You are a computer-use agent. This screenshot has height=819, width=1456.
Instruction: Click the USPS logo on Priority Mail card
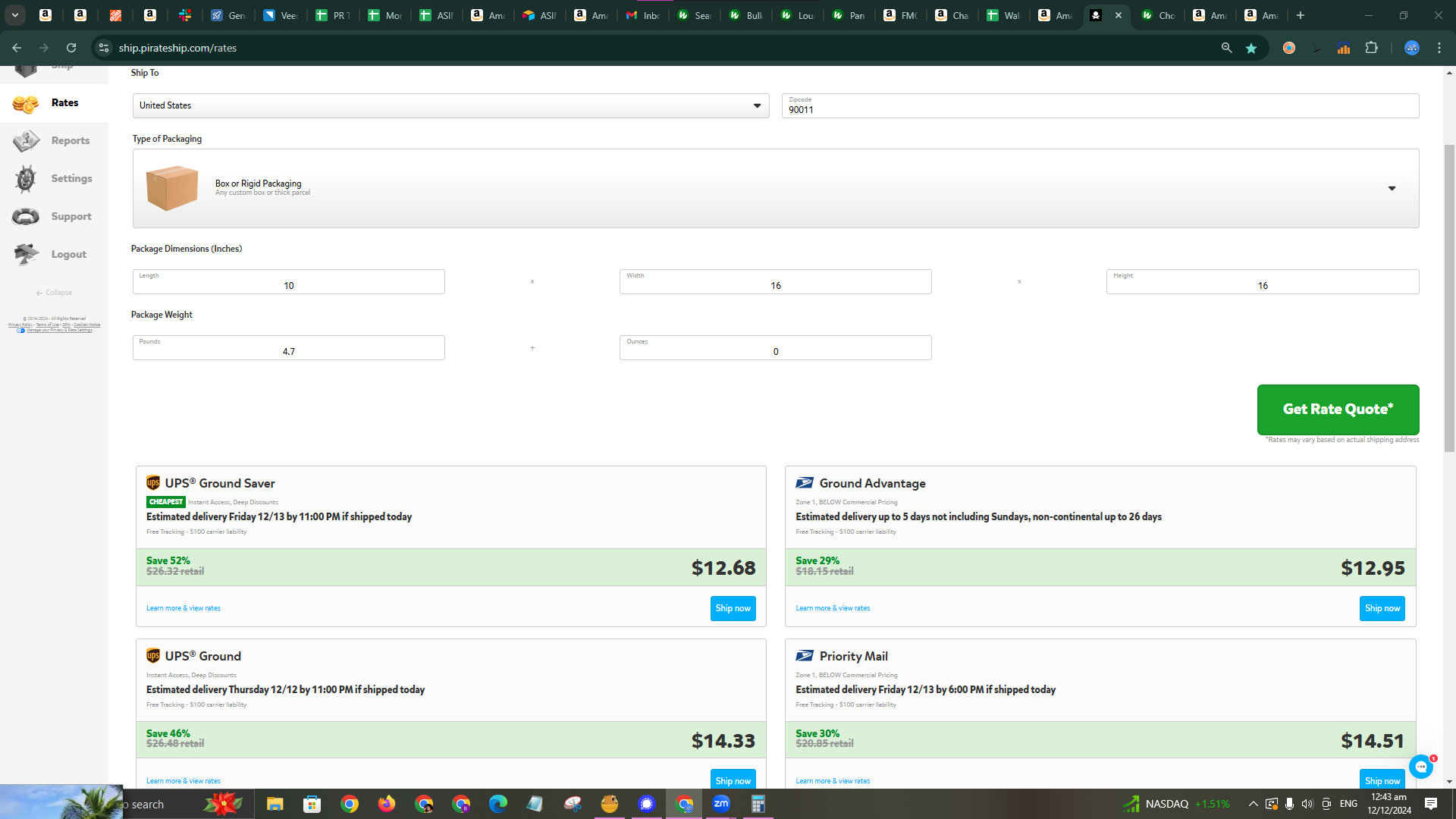click(805, 656)
